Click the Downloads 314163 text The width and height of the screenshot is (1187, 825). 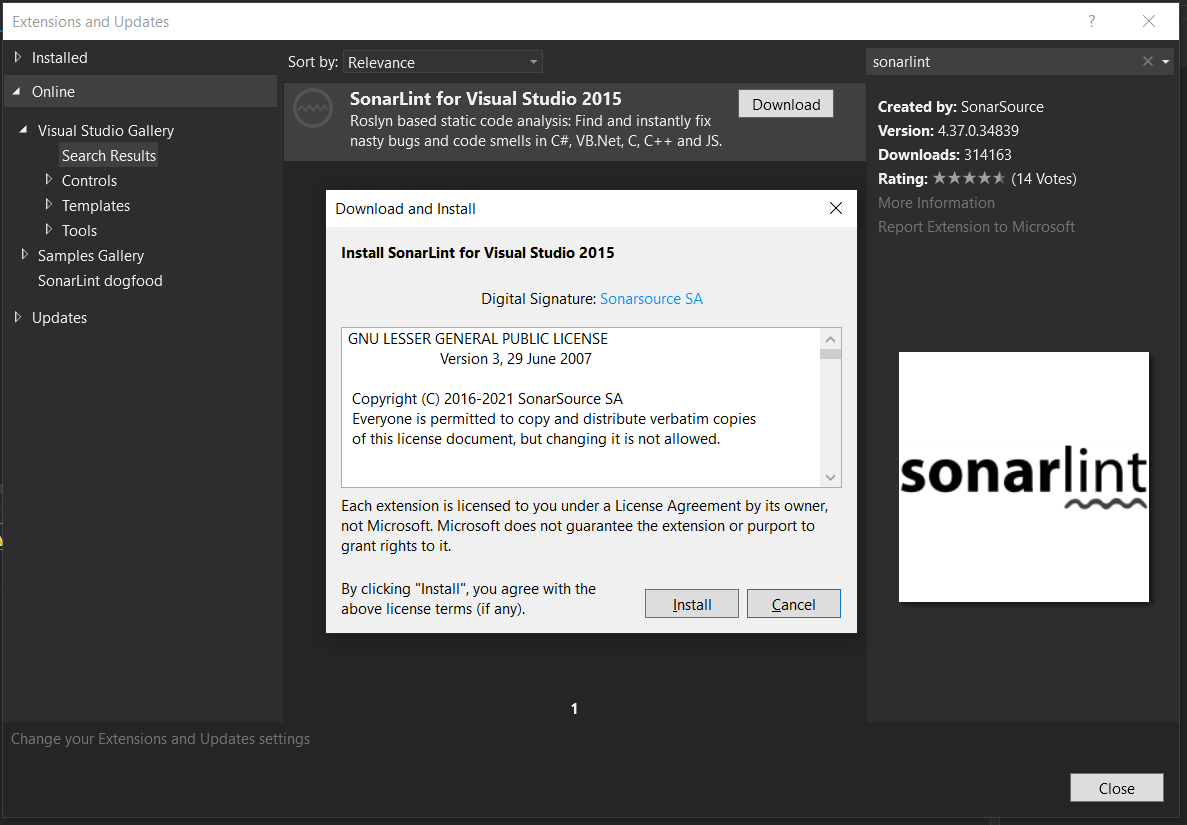click(x=945, y=154)
